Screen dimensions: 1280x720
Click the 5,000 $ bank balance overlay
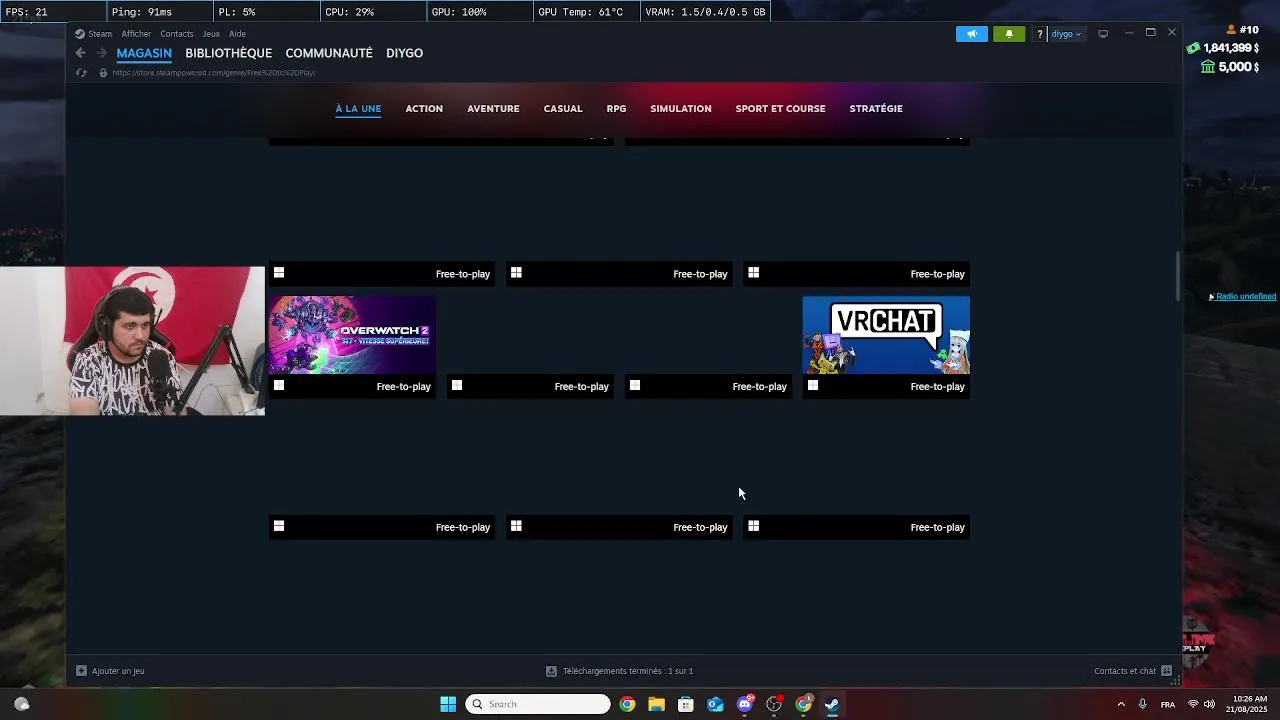1229,67
